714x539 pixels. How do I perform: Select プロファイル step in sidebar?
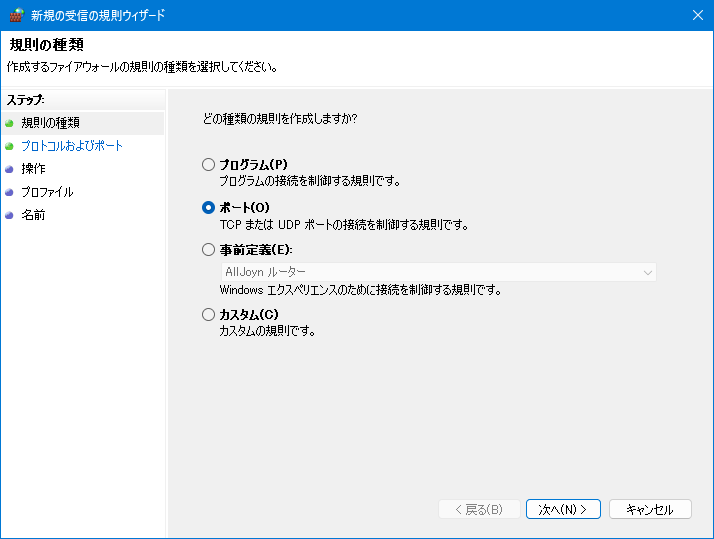click(47, 192)
